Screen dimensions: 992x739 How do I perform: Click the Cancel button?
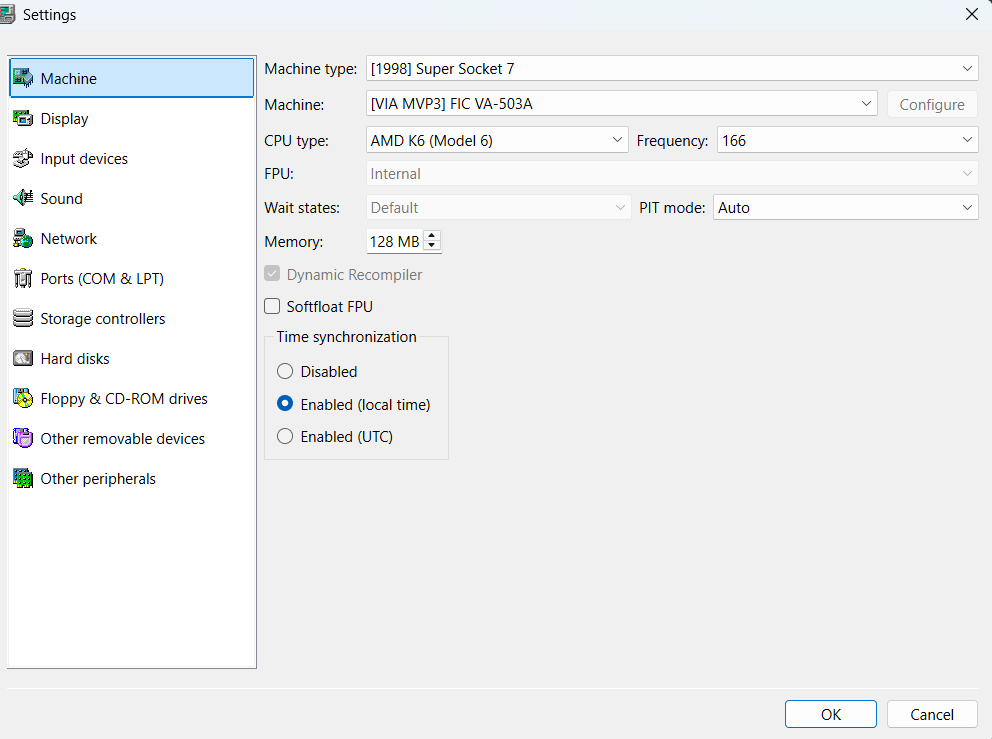tap(932, 714)
